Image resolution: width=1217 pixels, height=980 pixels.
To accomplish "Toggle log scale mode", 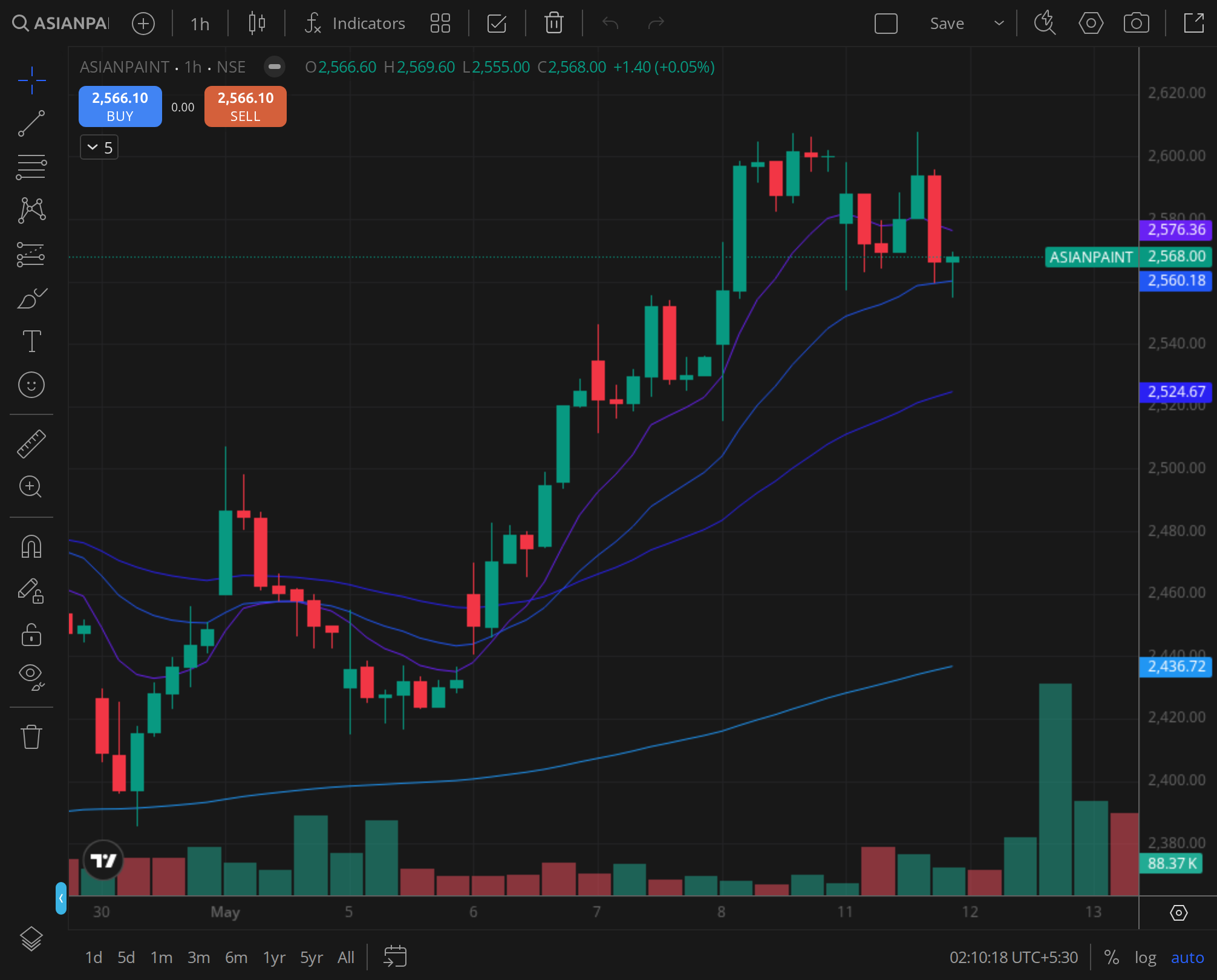I will 1145,958.
